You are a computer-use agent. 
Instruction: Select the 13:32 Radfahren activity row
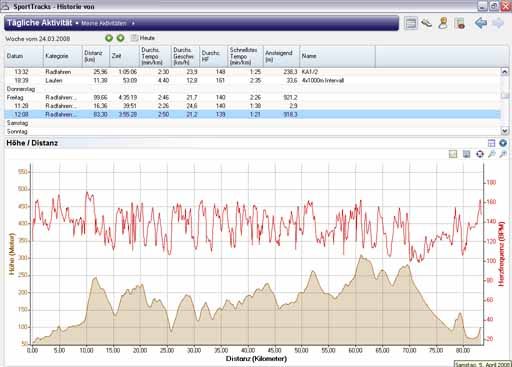[x=252, y=72]
